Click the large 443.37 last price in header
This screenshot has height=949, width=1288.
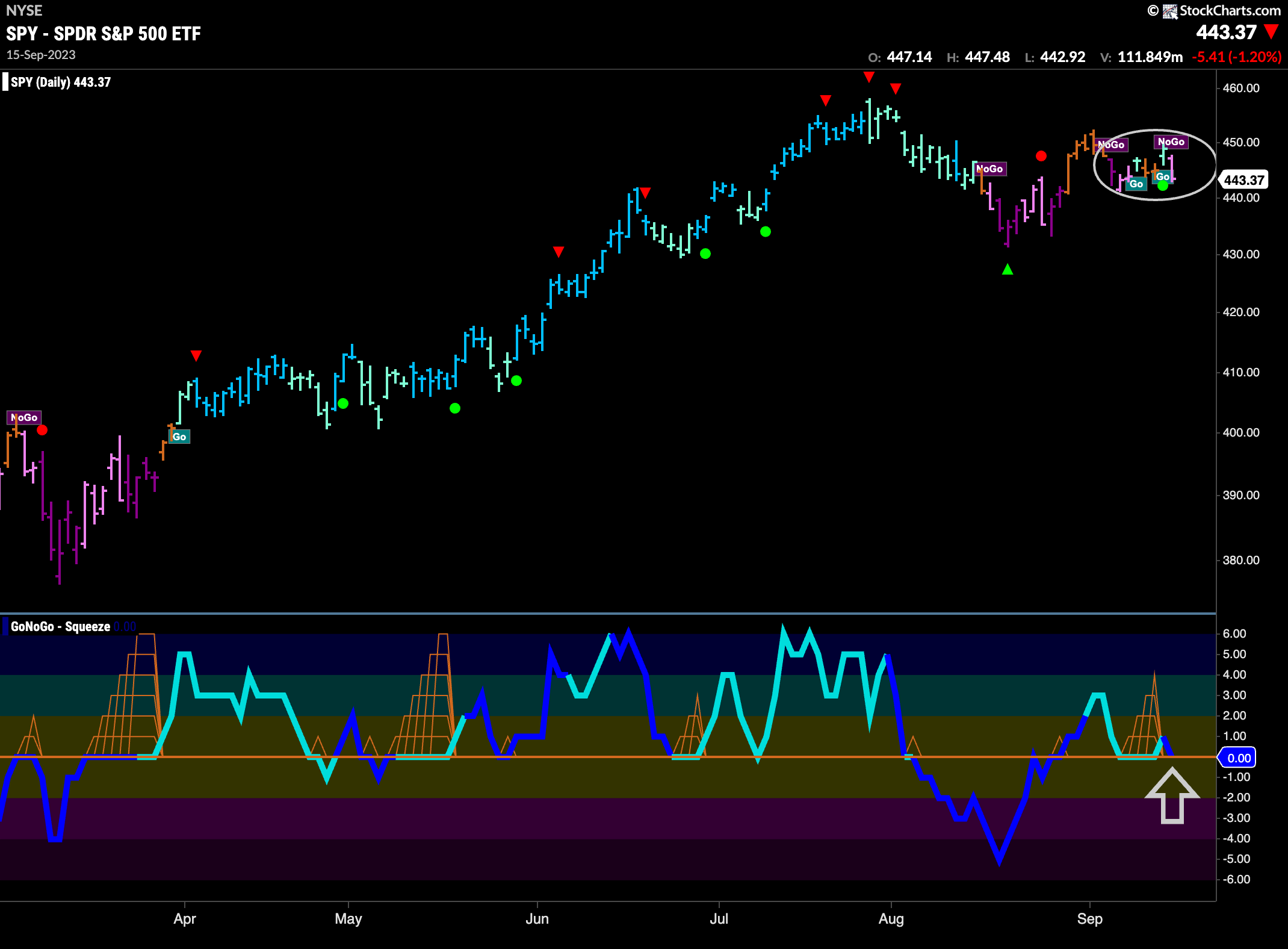pyautogui.click(x=1226, y=32)
